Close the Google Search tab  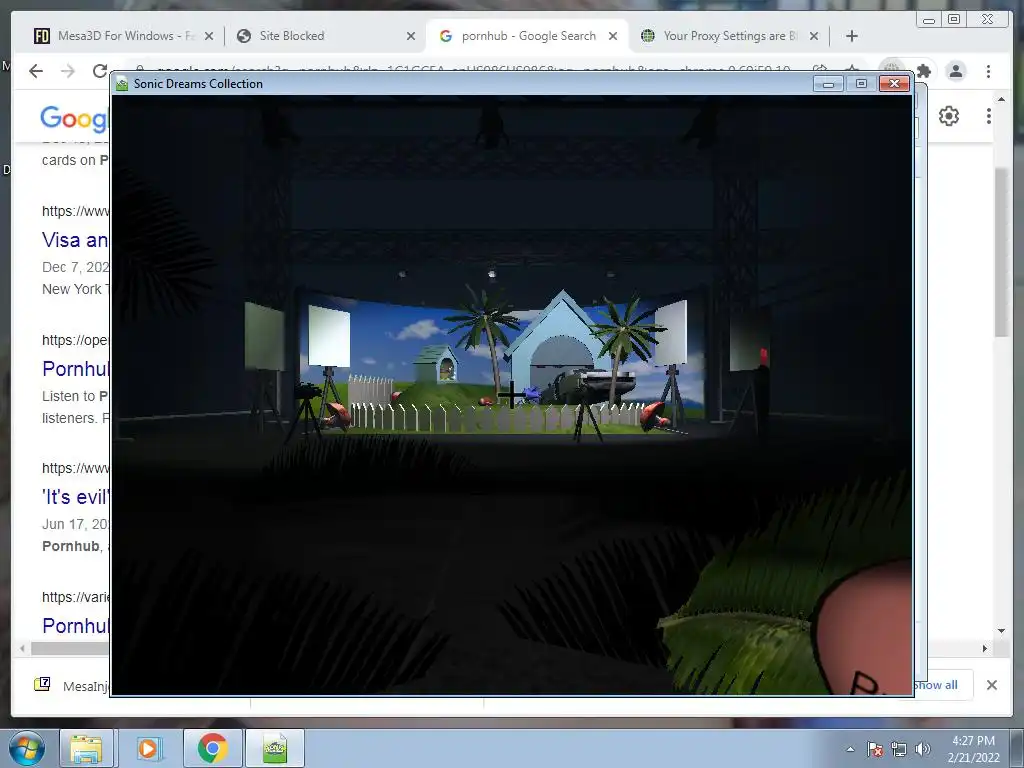(x=613, y=37)
